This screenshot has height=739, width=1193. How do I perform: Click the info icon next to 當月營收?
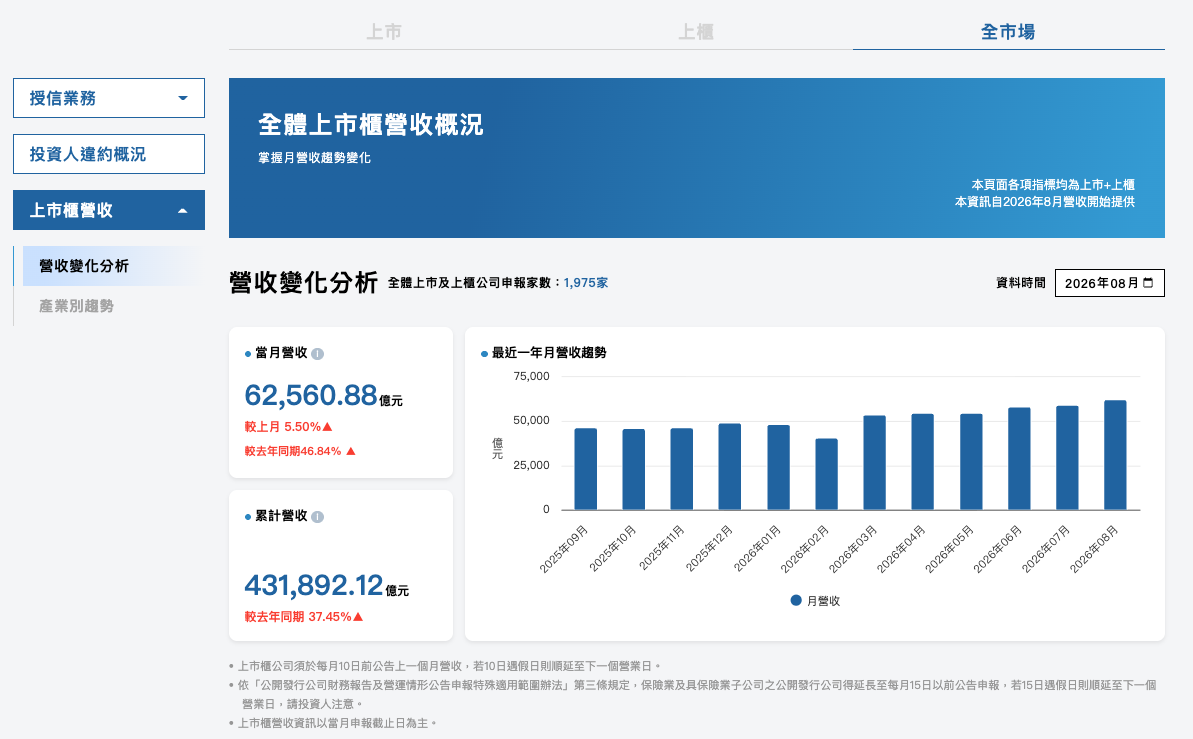pyautogui.click(x=318, y=354)
